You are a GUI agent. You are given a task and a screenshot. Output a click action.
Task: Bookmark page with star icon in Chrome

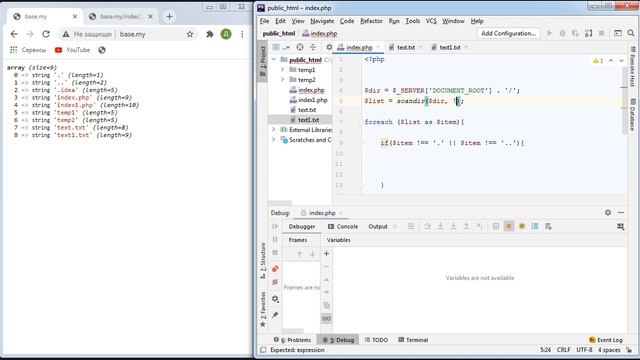click(190, 34)
